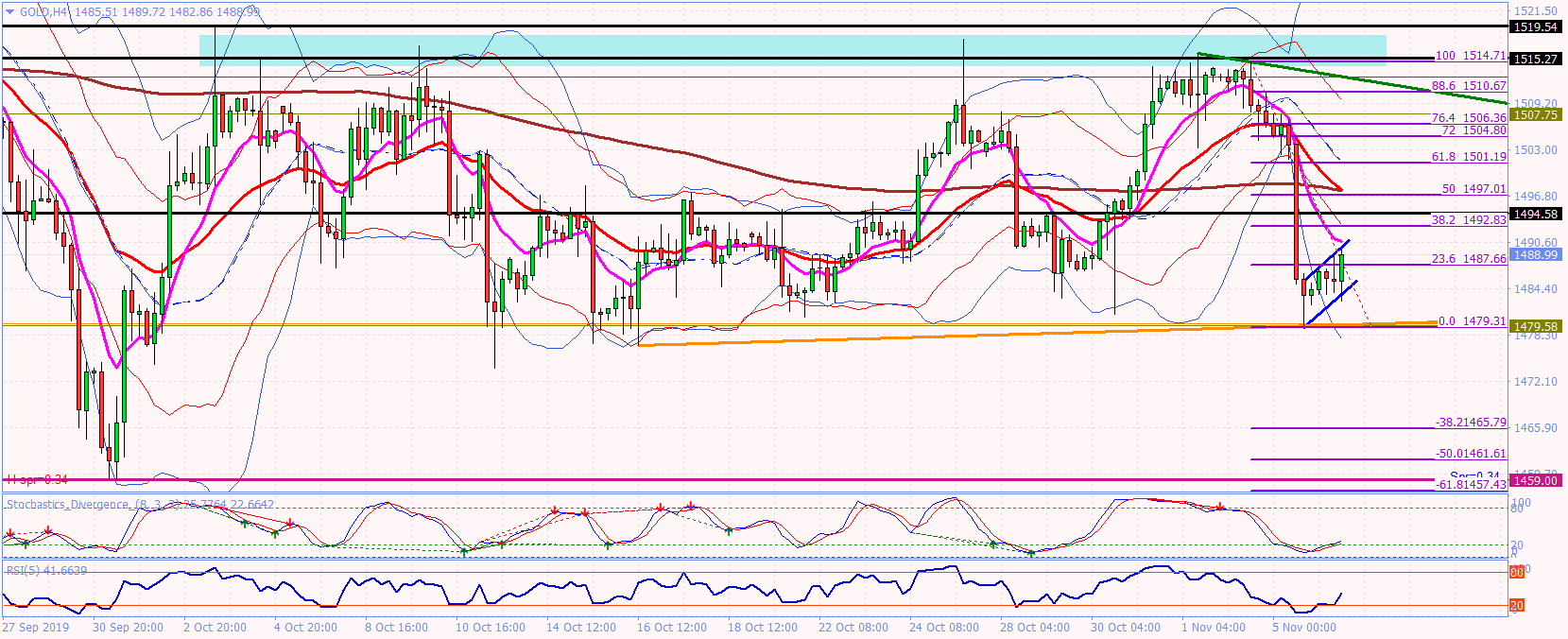Viewport: 1568px width, 639px height.
Task: Select Fibonacci level 0.0 1479.31
Action: pos(1472,321)
